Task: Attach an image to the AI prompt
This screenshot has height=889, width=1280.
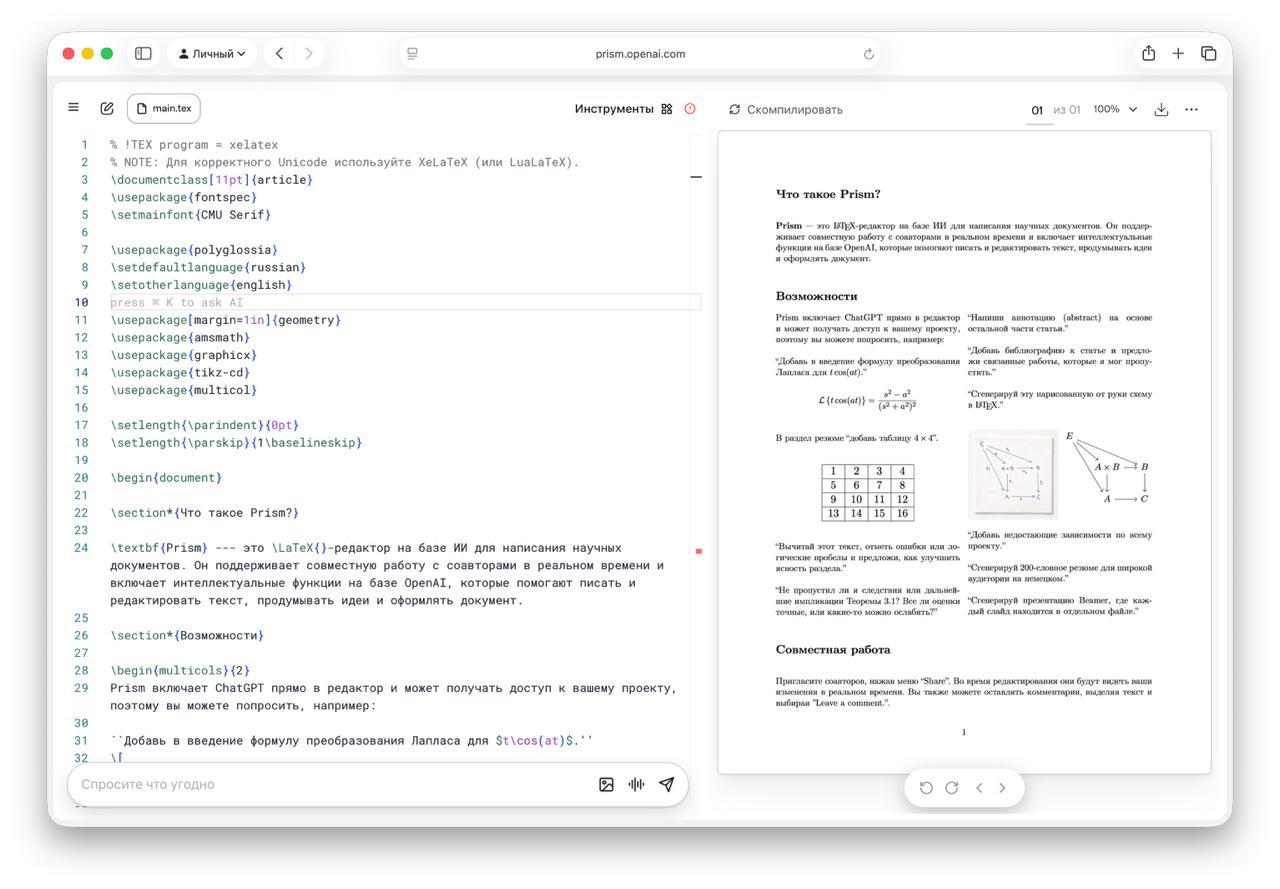Action: tap(606, 785)
